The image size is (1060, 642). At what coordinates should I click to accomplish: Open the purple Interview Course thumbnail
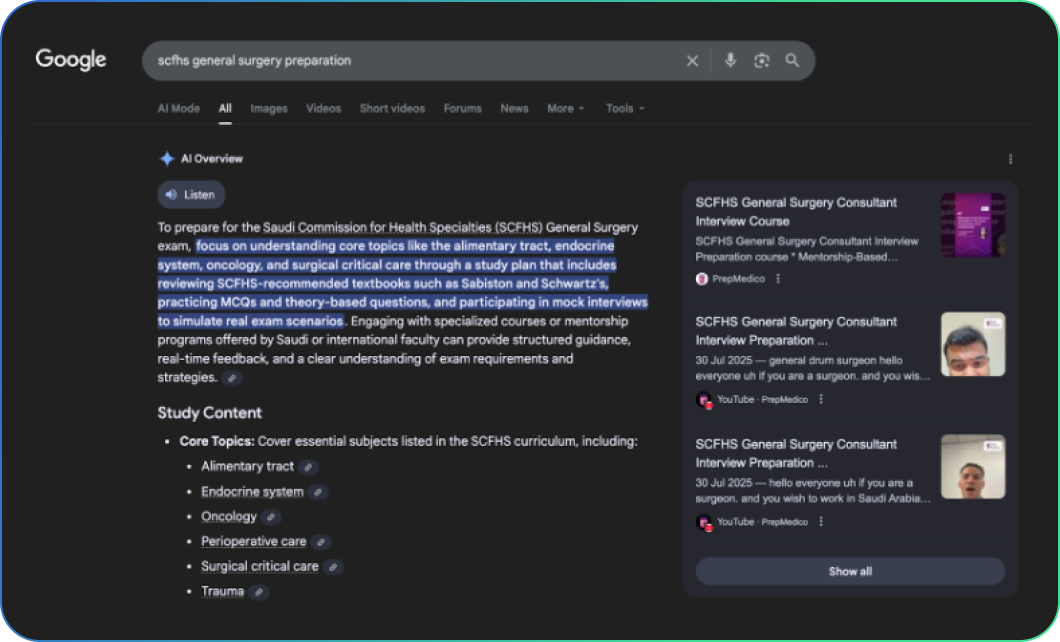click(x=973, y=225)
